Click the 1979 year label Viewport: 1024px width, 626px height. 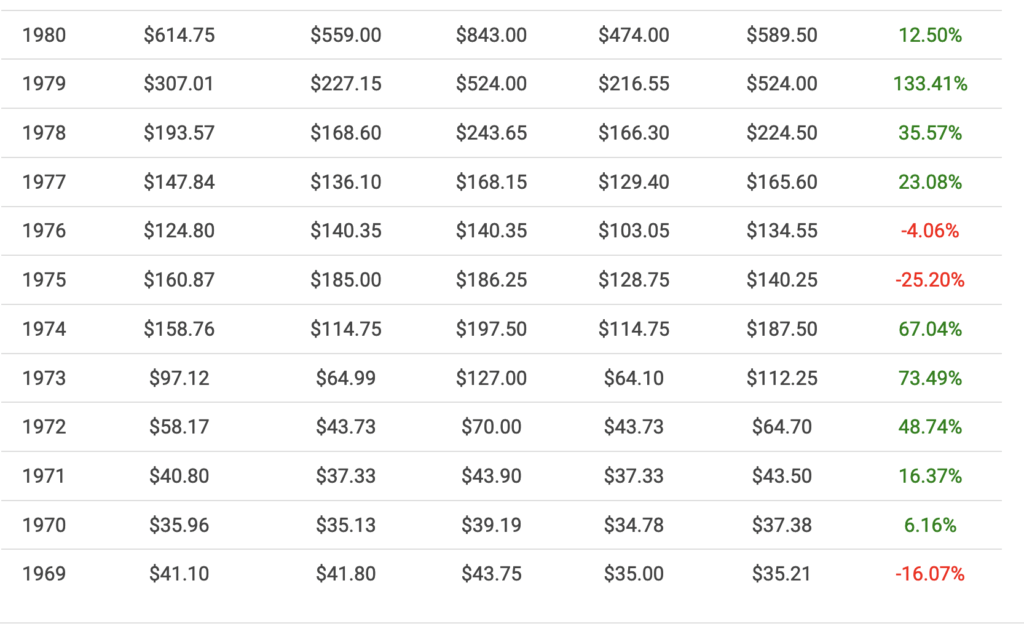(44, 84)
